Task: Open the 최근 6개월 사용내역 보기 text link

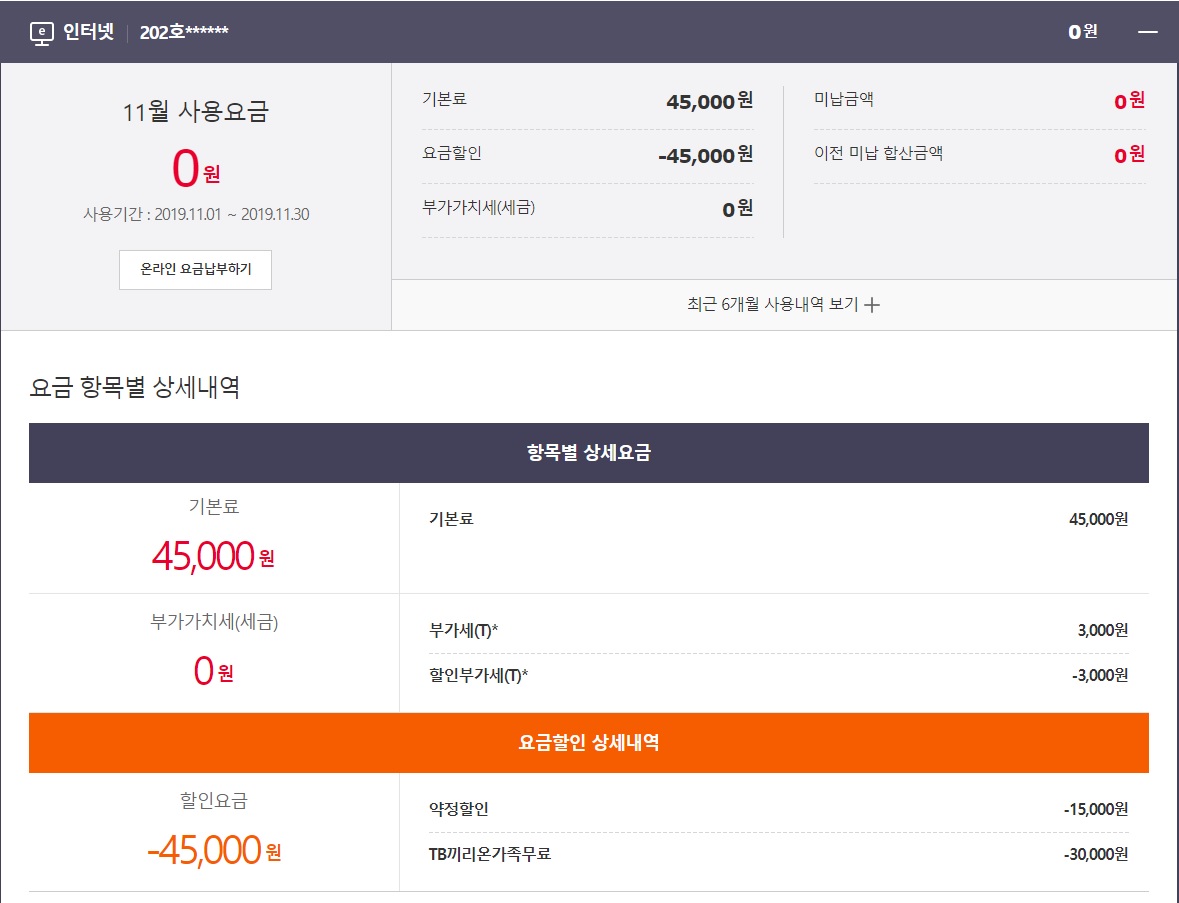Action: click(772, 305)
